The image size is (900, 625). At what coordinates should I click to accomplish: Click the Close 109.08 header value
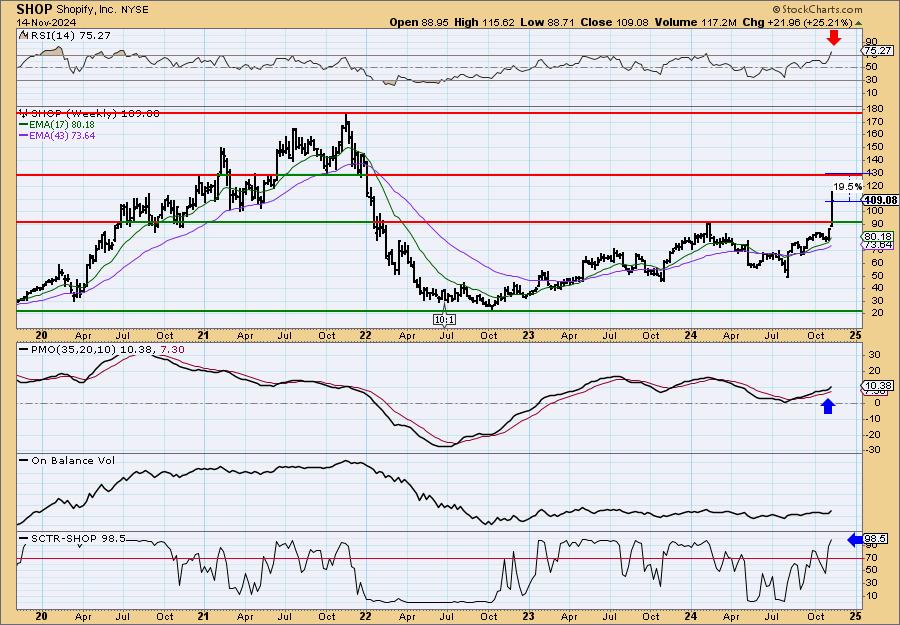(x=614, y=22)
